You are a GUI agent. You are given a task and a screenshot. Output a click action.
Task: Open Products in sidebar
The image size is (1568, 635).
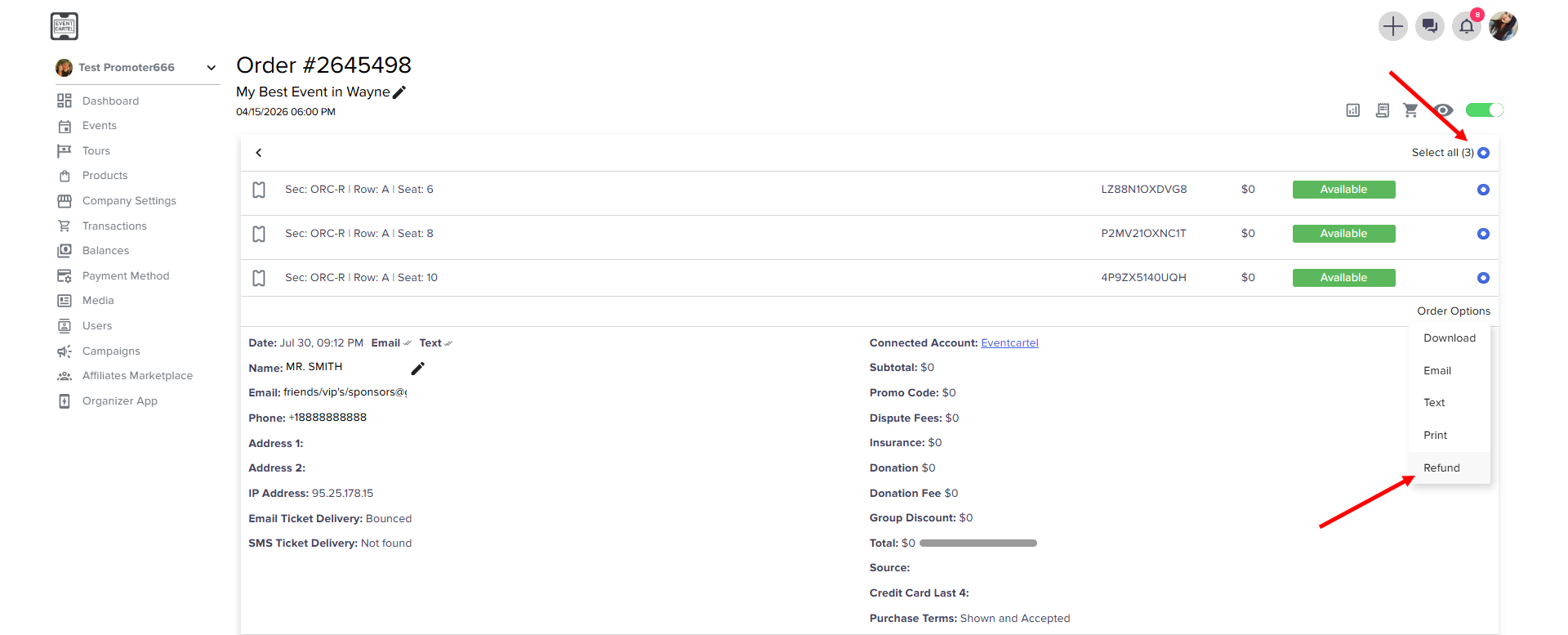click(105, 176)
